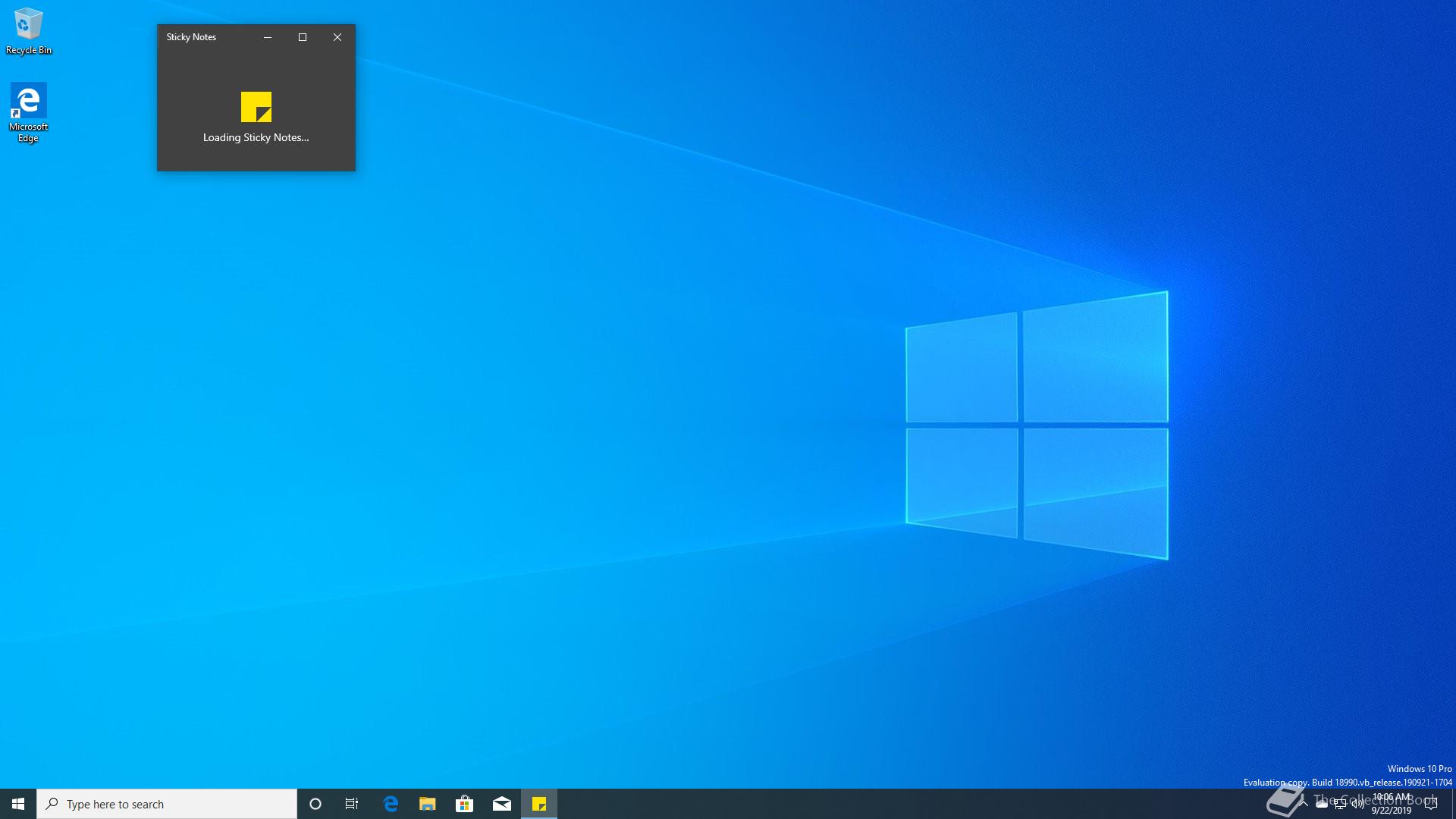Click into the taskbar search box
The width and height of the screenshot is (1456, 819).
coord(167,804)
